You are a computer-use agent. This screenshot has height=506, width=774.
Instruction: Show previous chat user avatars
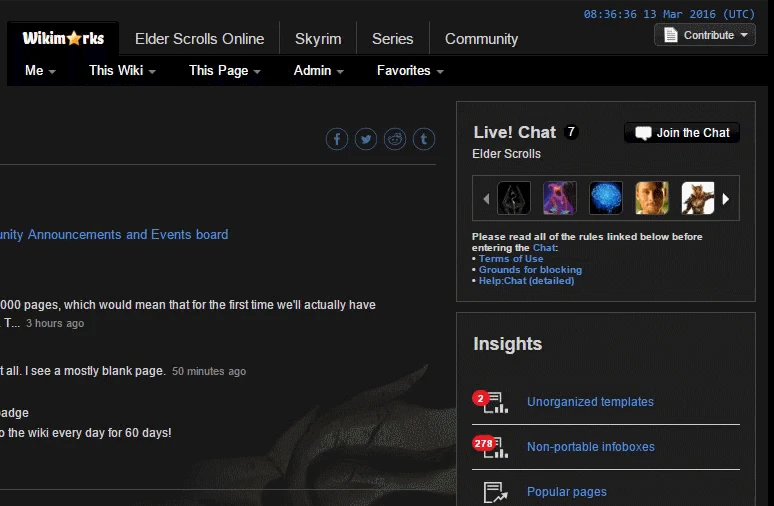(x=486, y=199)
